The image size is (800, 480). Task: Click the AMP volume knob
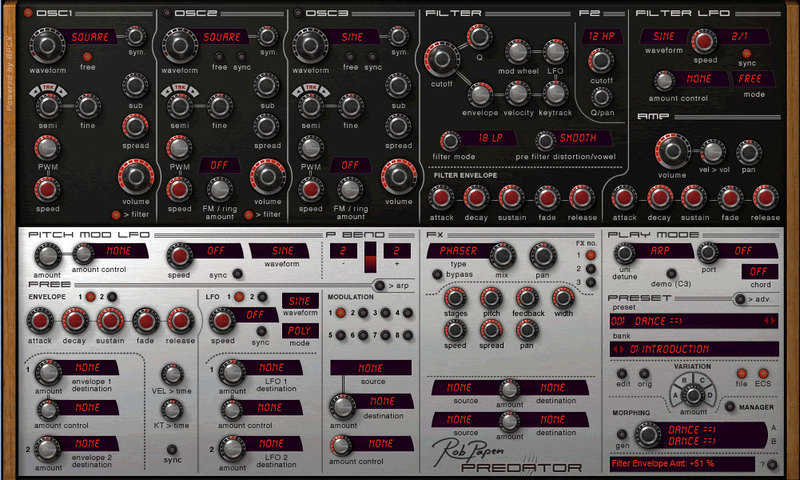[672, 151]
